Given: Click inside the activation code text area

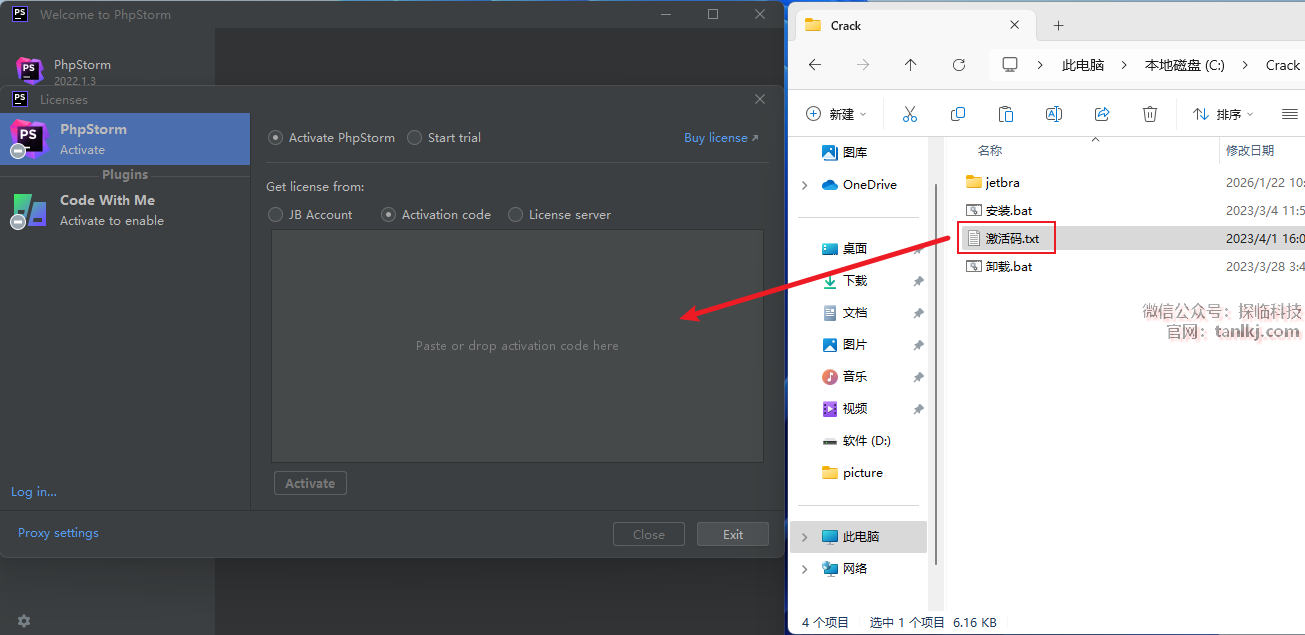Looking at the screenshot, I should tap(517, 345).
